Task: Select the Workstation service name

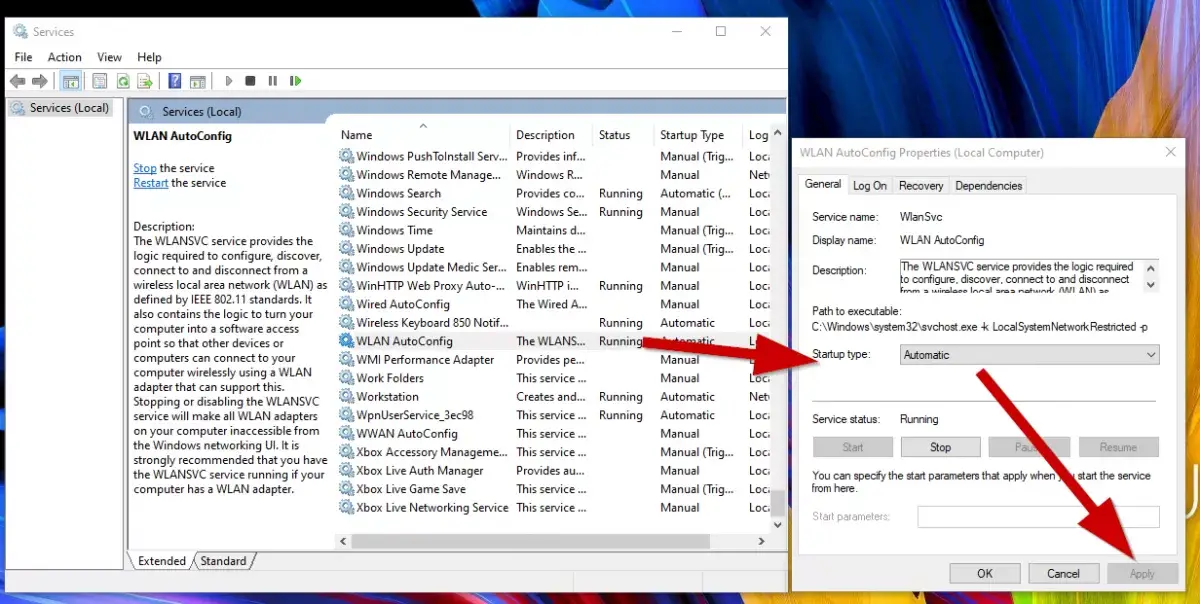Action: (x=387, y=397)
